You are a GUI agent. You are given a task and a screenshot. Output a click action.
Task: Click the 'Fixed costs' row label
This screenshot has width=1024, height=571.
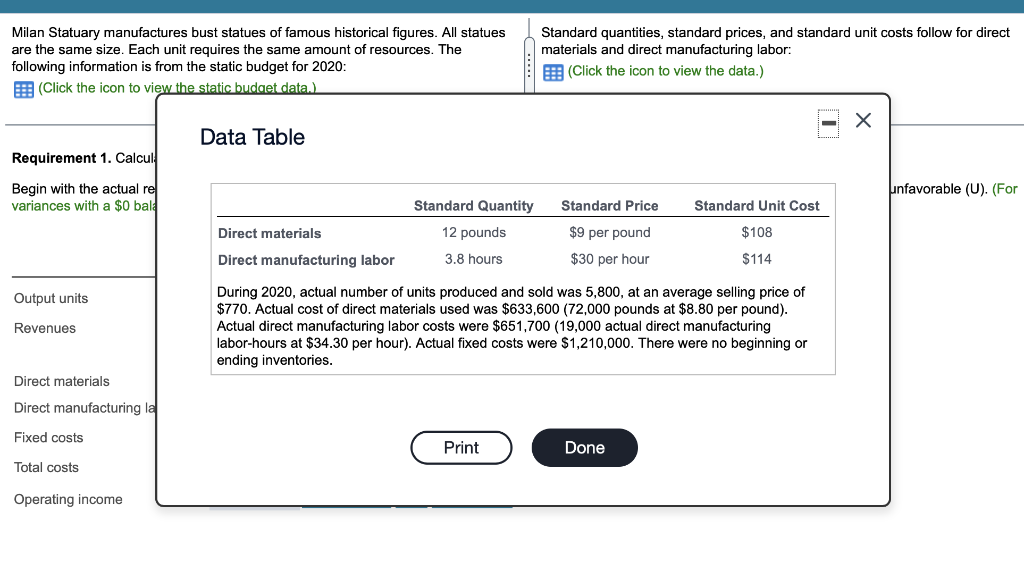coord(48,438)
